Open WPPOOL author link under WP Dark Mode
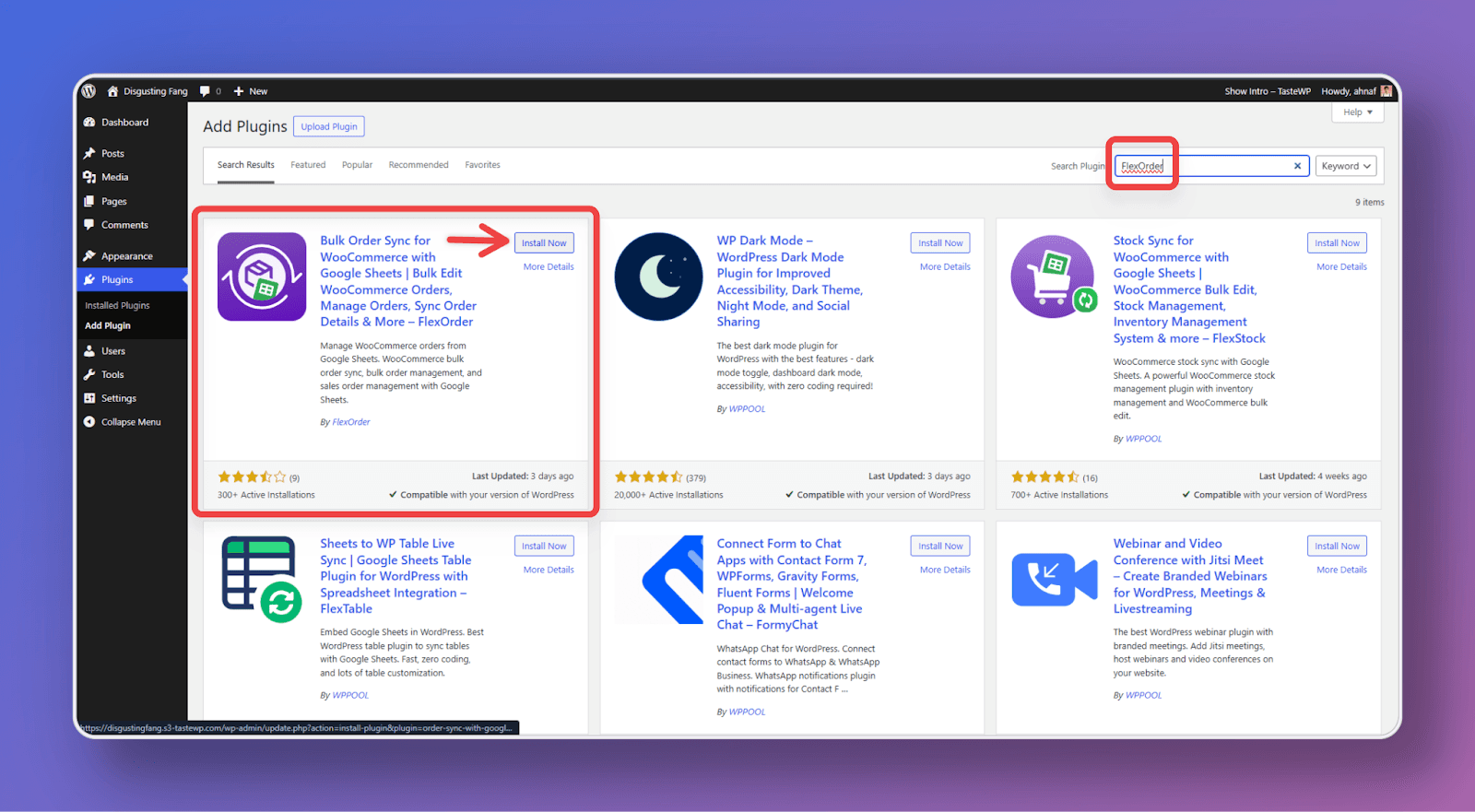Image resolution: width=1475 pixels, height=812 pixels. pyautogui.click(x=747, y=408)
